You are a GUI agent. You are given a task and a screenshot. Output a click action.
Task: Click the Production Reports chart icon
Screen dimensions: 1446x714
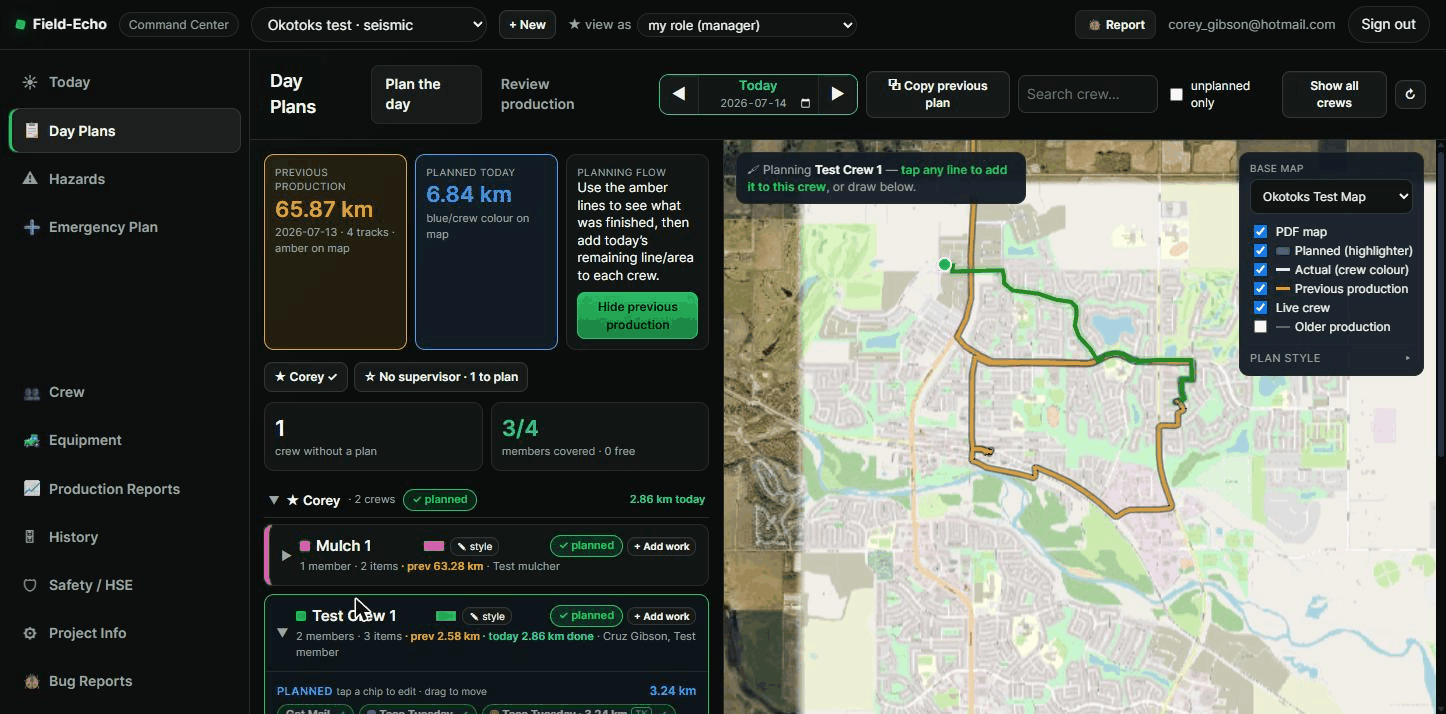(31, 489)
